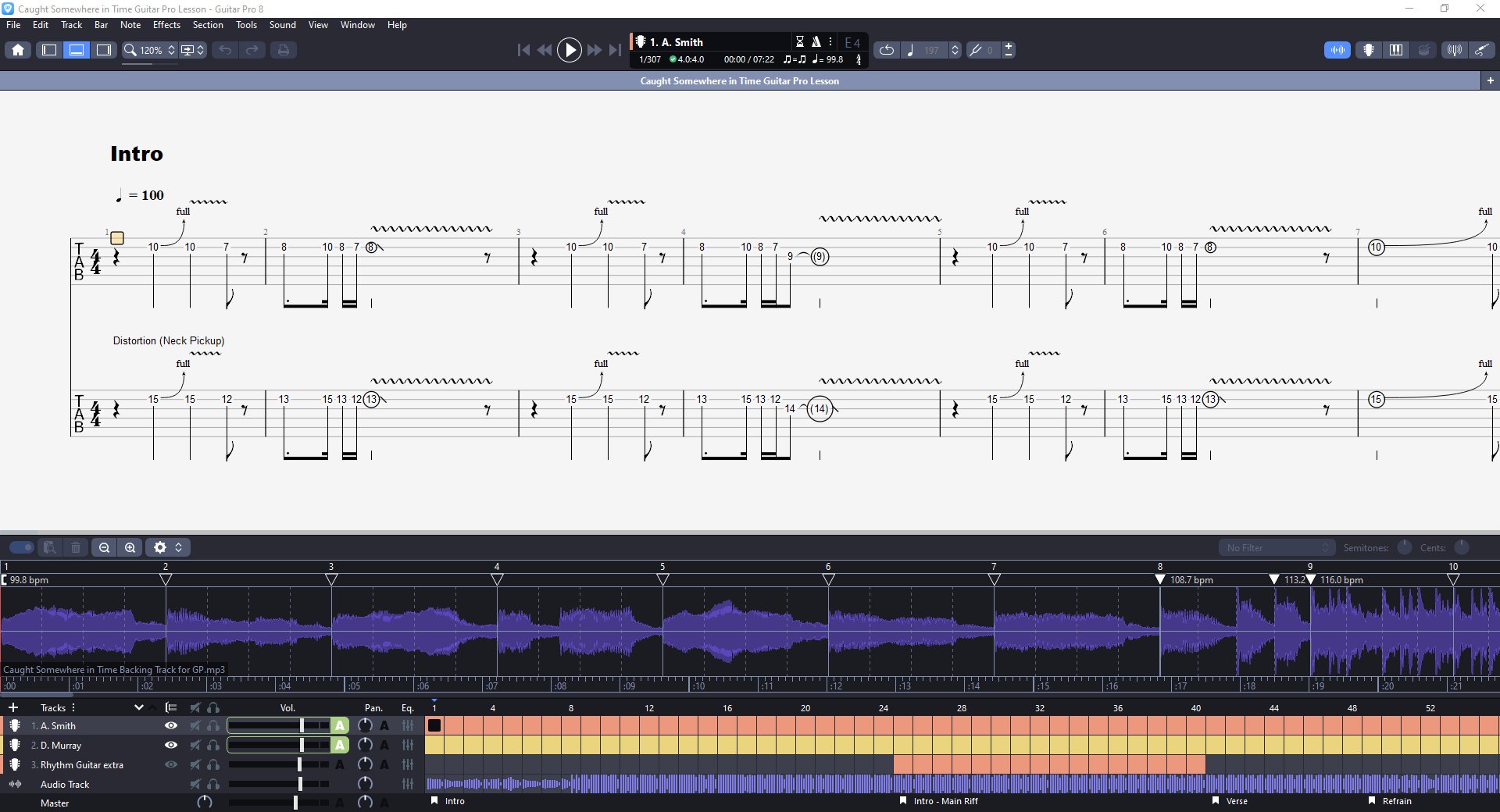Open the Effects menu
The width and height of the screenshot is (1500, 812).
[166, 25]
